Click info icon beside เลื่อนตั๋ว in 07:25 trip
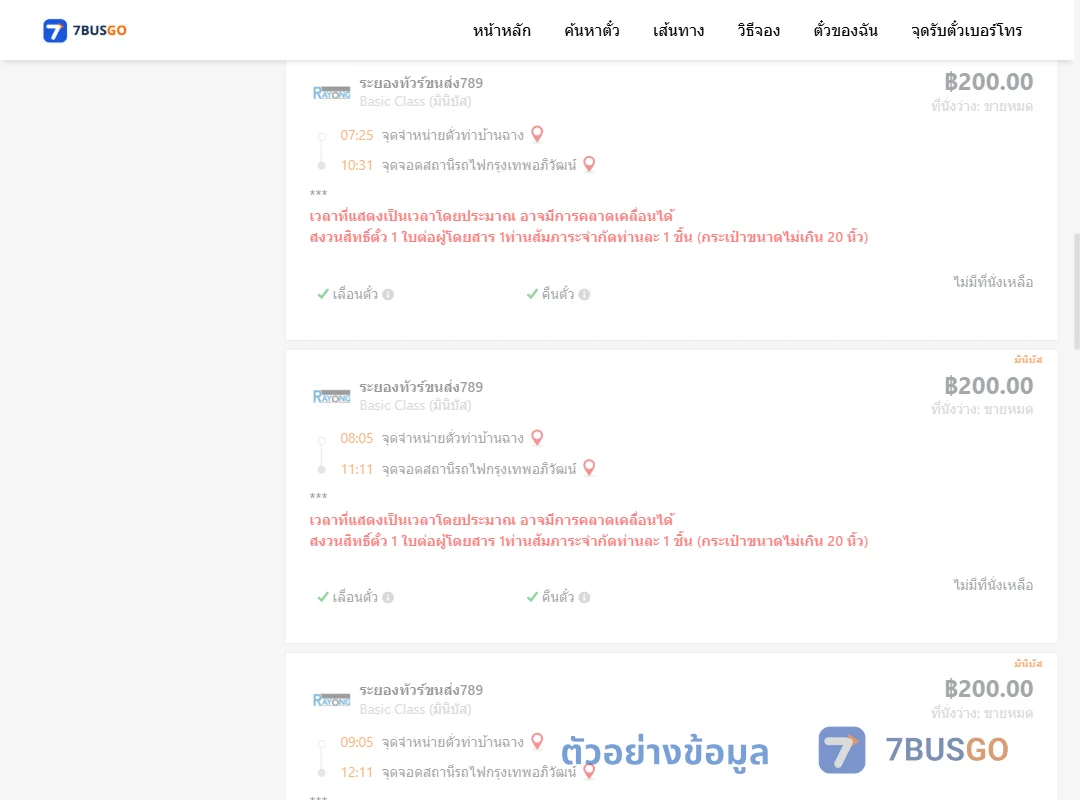Viewport: 1080px width, 800px height. [388, 294]
